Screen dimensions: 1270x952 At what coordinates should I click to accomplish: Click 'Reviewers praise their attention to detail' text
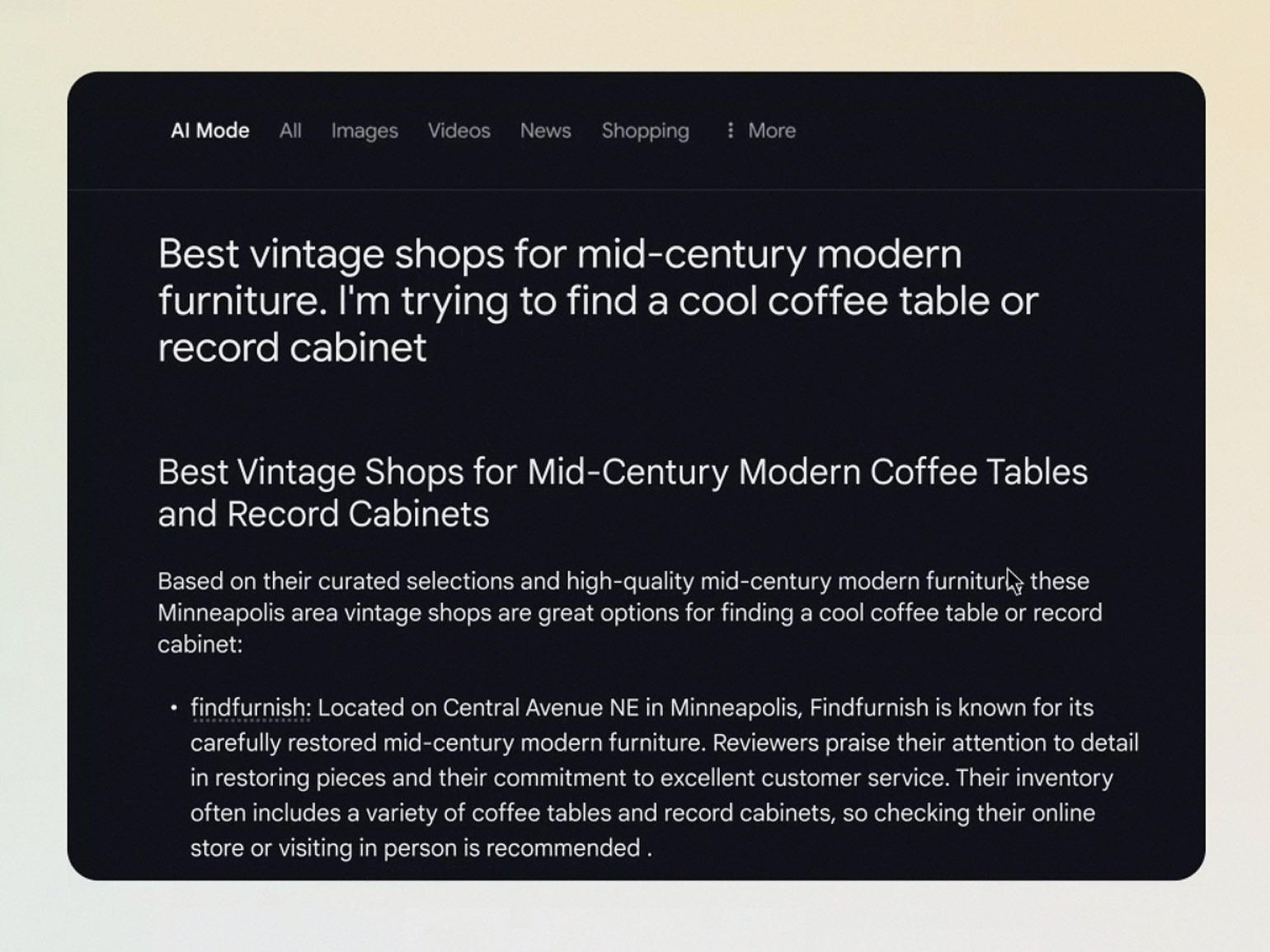click(x=925, y=743)
